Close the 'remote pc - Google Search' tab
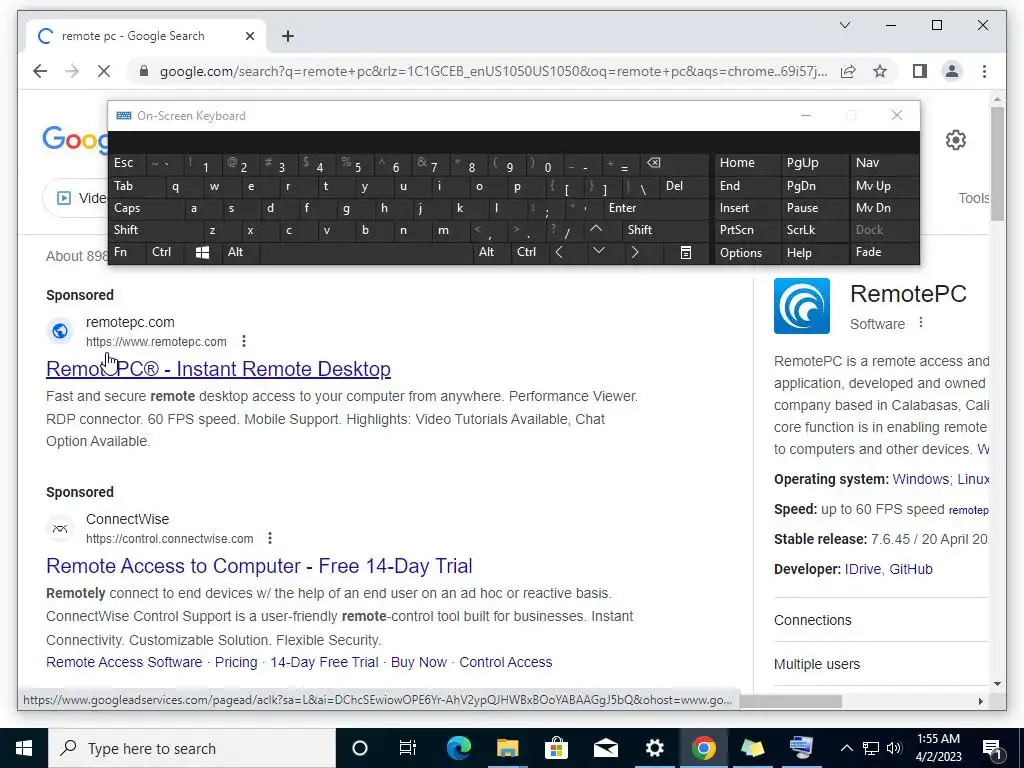The height and width of the screenshot is (768, 1024). pos(249,36)
